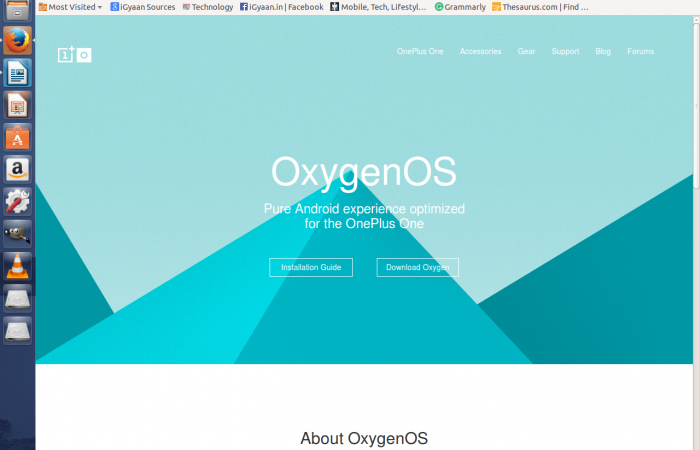Open System Settings from the dock
The height and width of the screenshot is (450, 700).
click(17, 201)
